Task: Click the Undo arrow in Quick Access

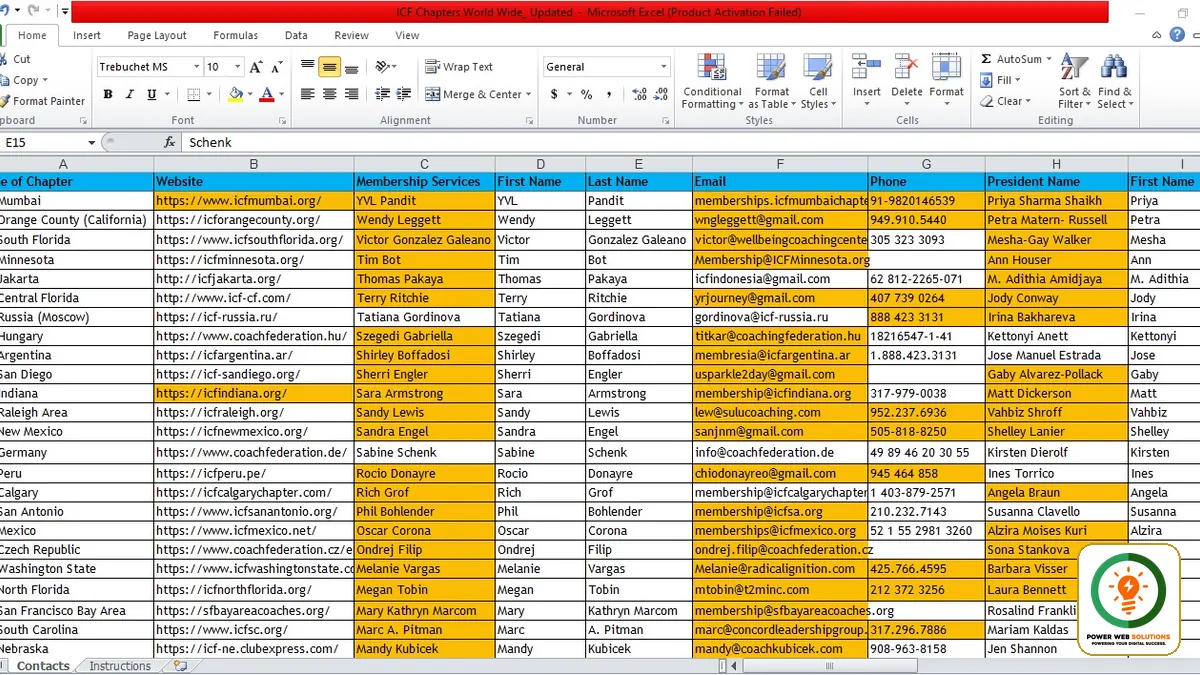Action: [4, 11]
